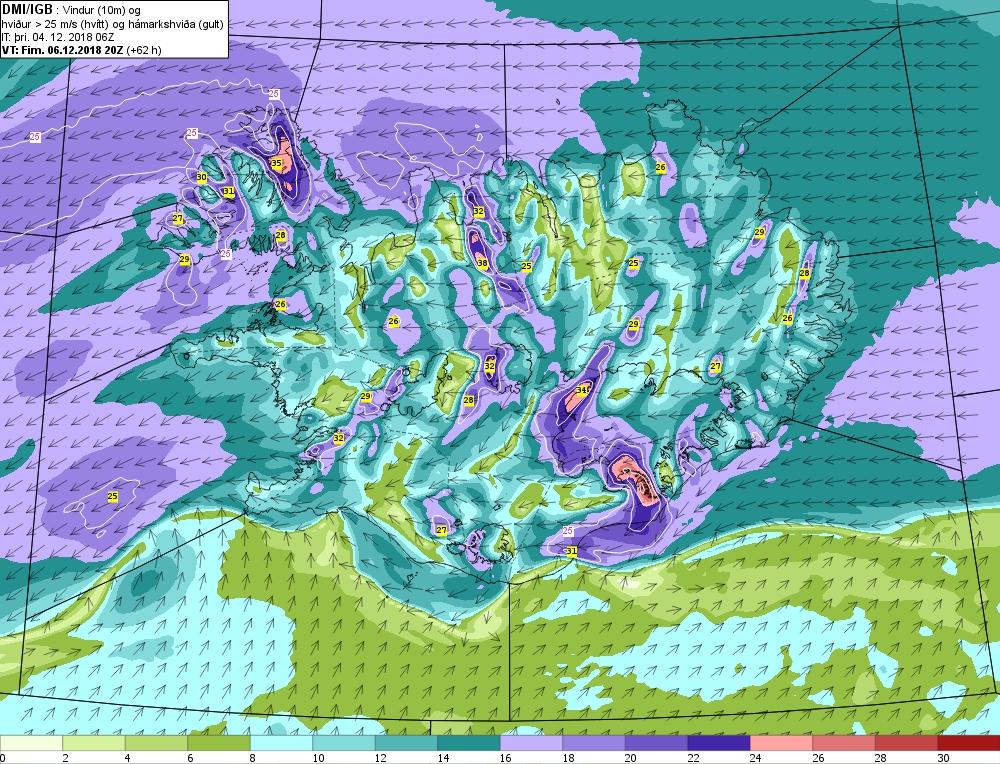Screen dimensions: 1000x764
Task: Pick the 22–24 m/s dark indigo legend swatch
Action: pyautogui.click(x=719, y=743)
